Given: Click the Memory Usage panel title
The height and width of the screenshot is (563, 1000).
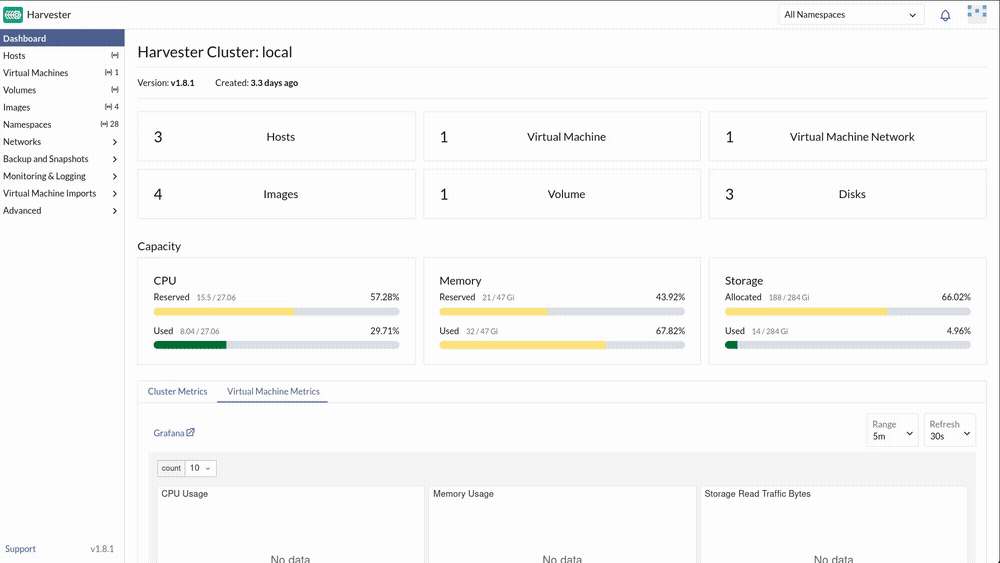Looking at the screenshot, I should pyautogui.click(x=463, y=494).
